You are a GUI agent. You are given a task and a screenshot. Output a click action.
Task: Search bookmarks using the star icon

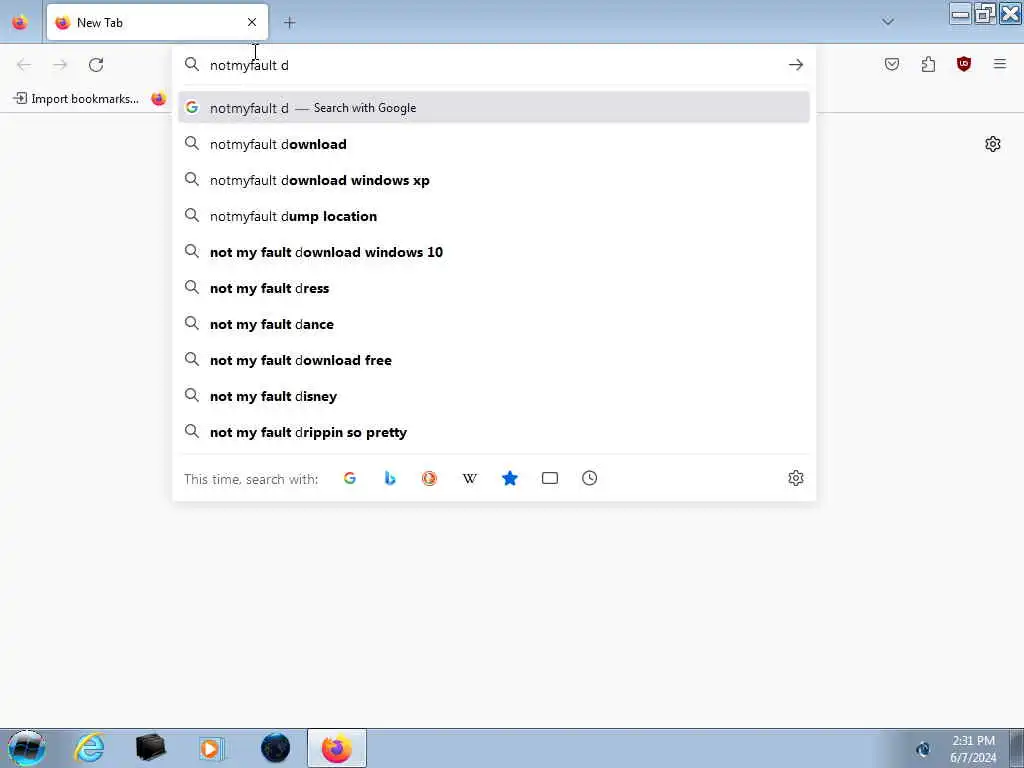509,479
